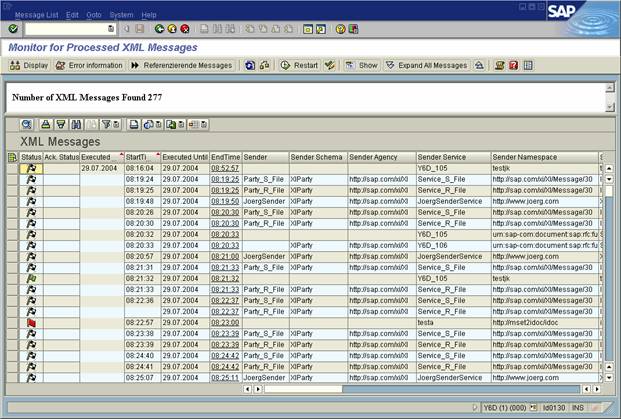Click the Select All icon in table corner
This screenshot has height=419, width=621.
(x=13, y=157)
